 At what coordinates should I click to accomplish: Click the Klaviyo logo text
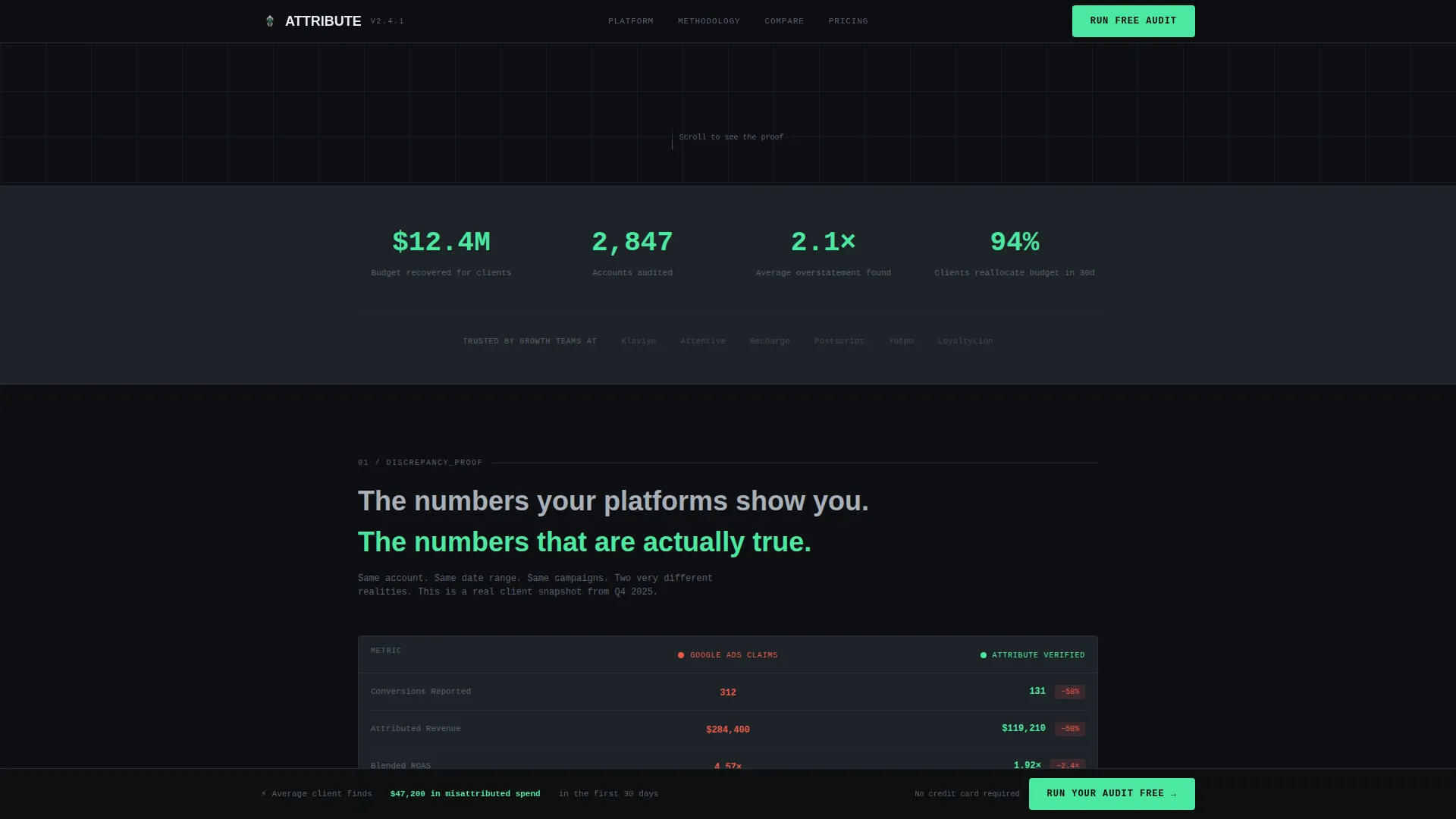639,341
